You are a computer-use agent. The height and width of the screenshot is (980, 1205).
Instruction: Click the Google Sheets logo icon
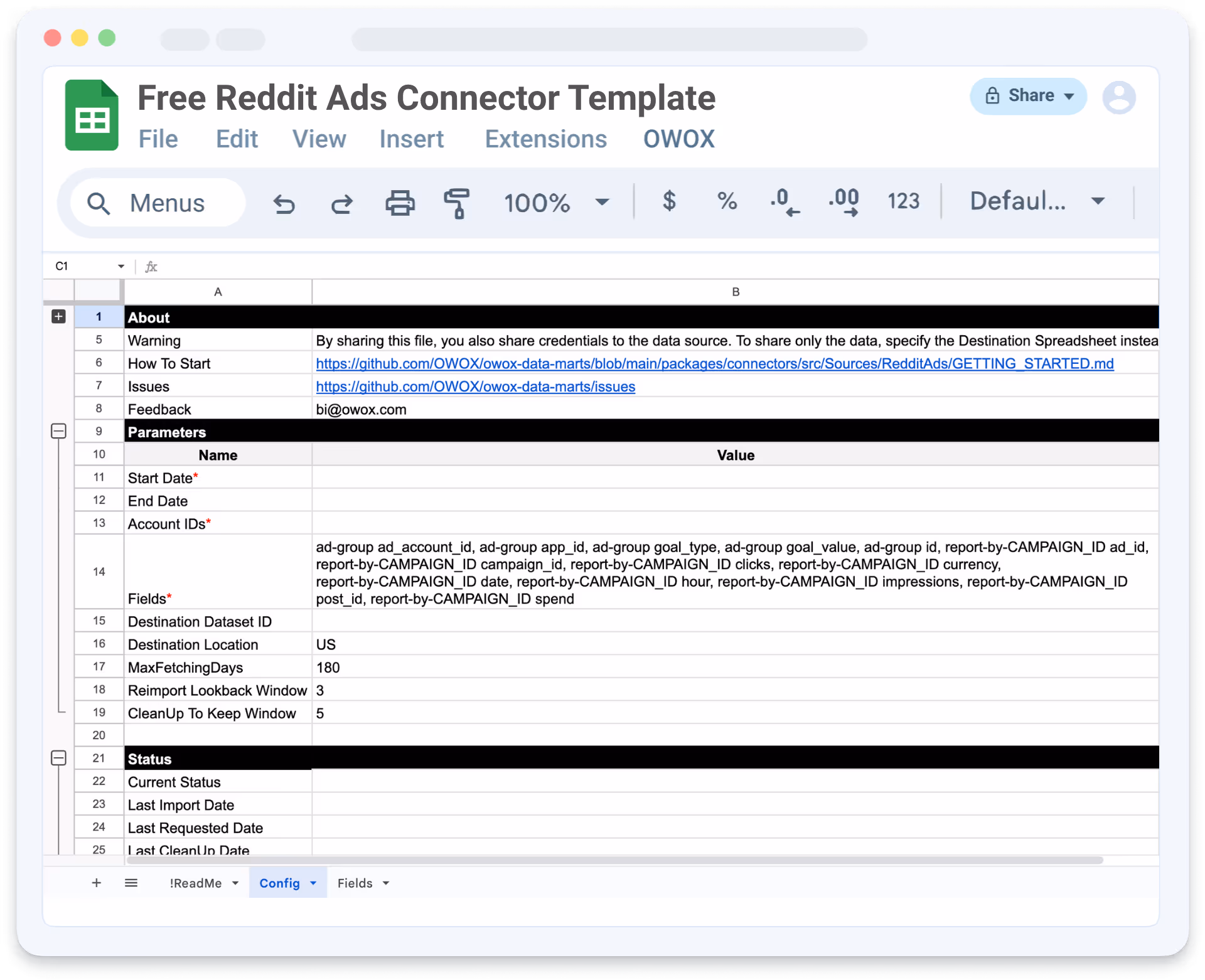point(92,115)
